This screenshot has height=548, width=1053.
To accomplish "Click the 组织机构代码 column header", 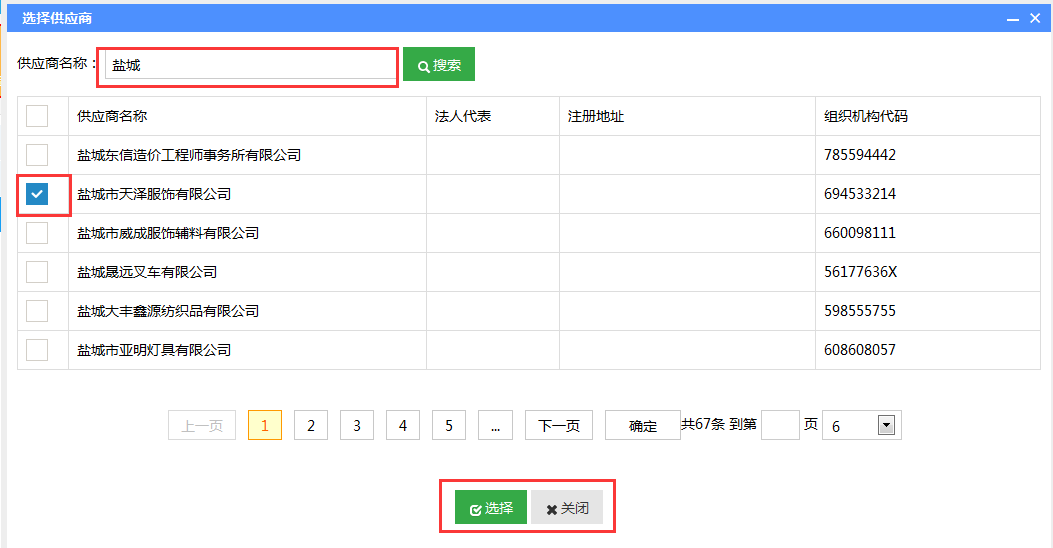I will 866,116.
